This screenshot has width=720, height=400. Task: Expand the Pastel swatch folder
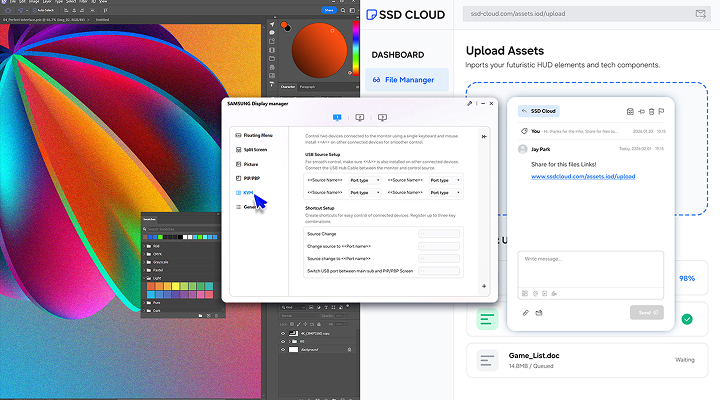(x=145, y=270)
